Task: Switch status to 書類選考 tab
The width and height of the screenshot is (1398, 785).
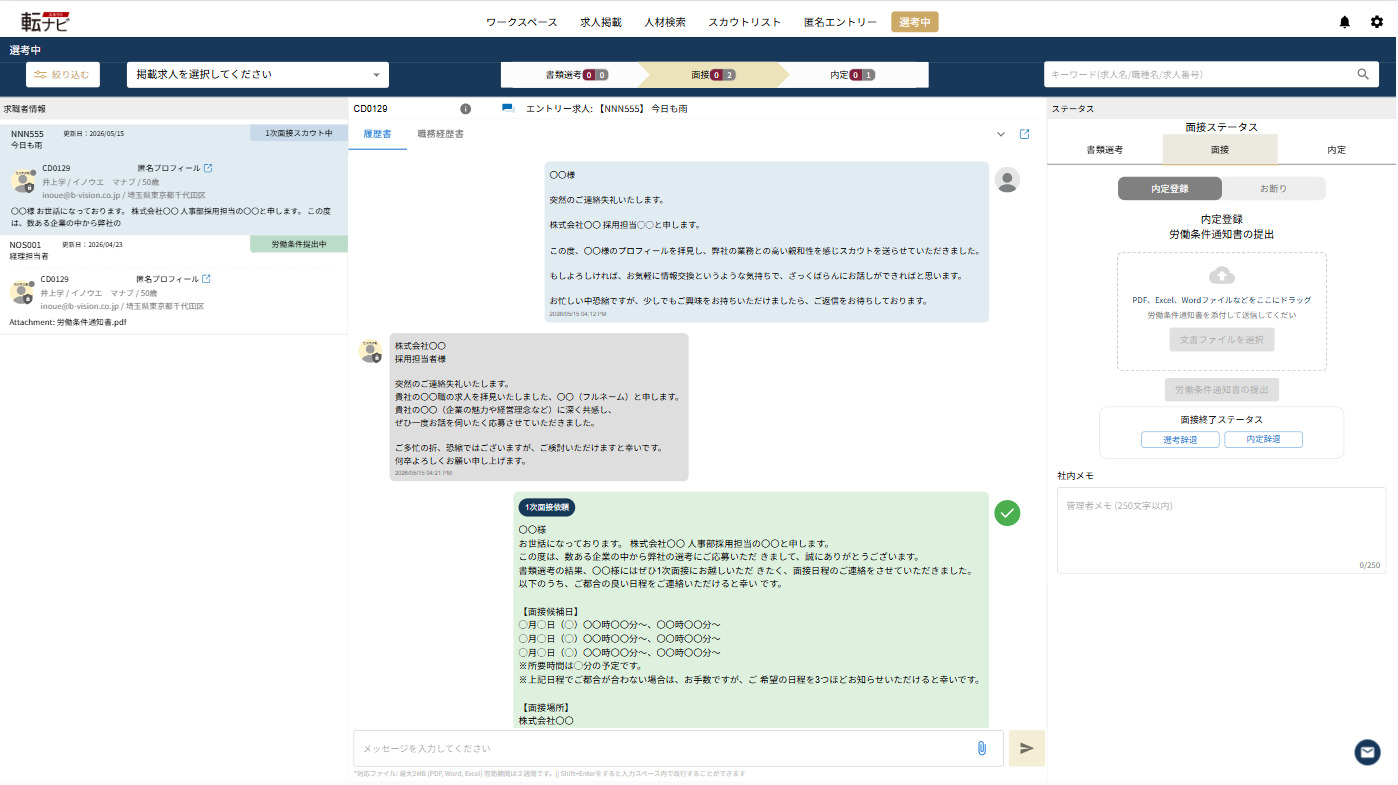Action: pos(1105,149)
